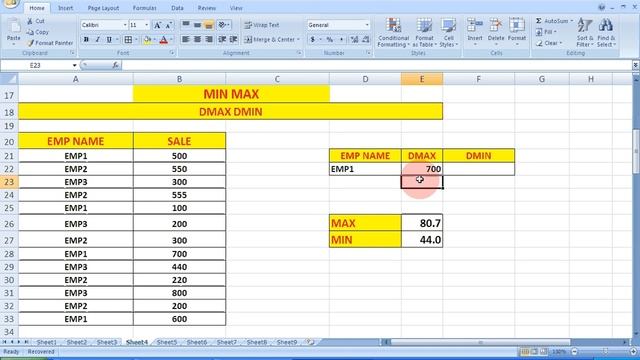This screenshot has height=360, width=640.
Task: Align text left
Action: click(x=186, y=40)
